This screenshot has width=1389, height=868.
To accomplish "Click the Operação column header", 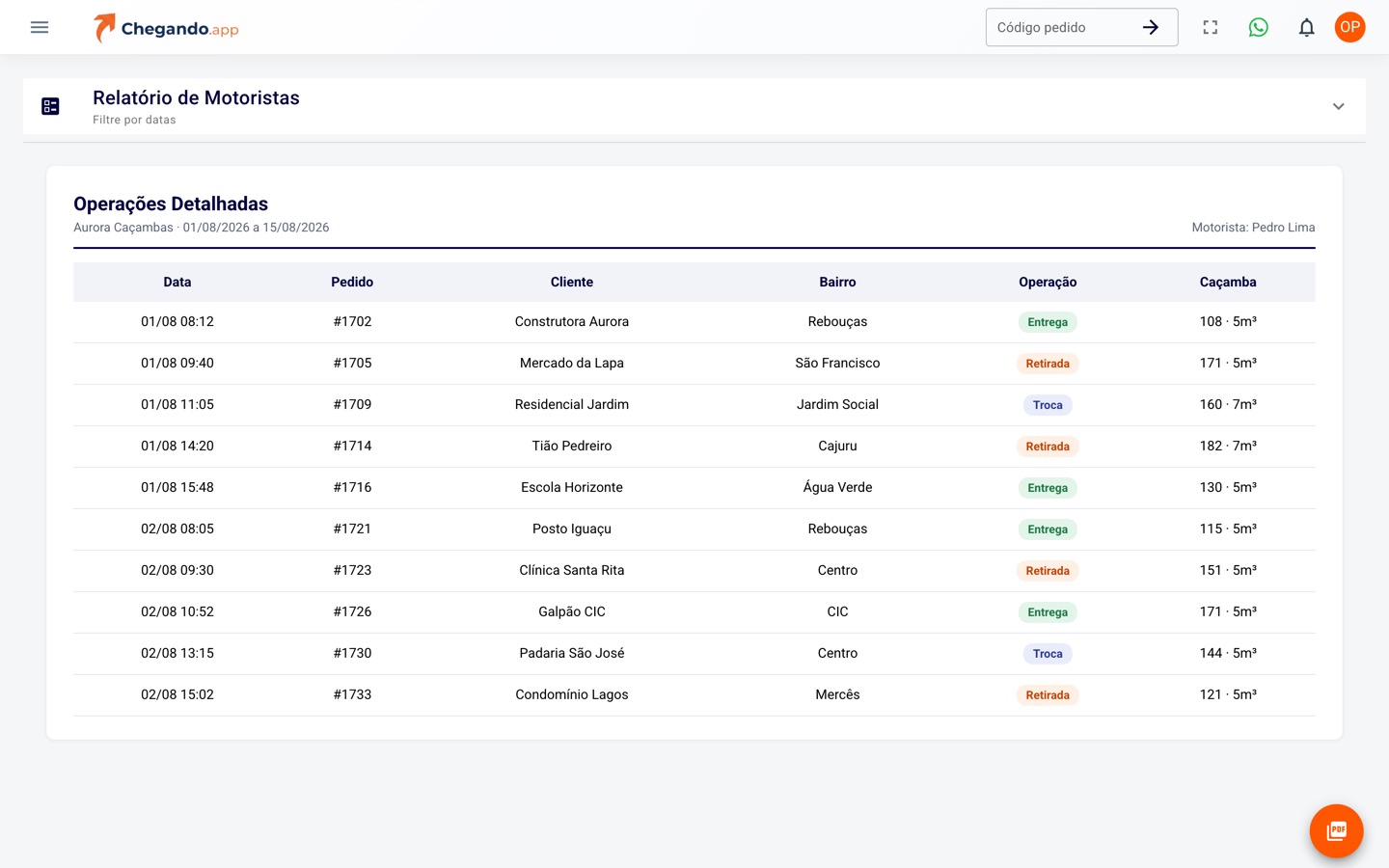I will (1048, 282).
